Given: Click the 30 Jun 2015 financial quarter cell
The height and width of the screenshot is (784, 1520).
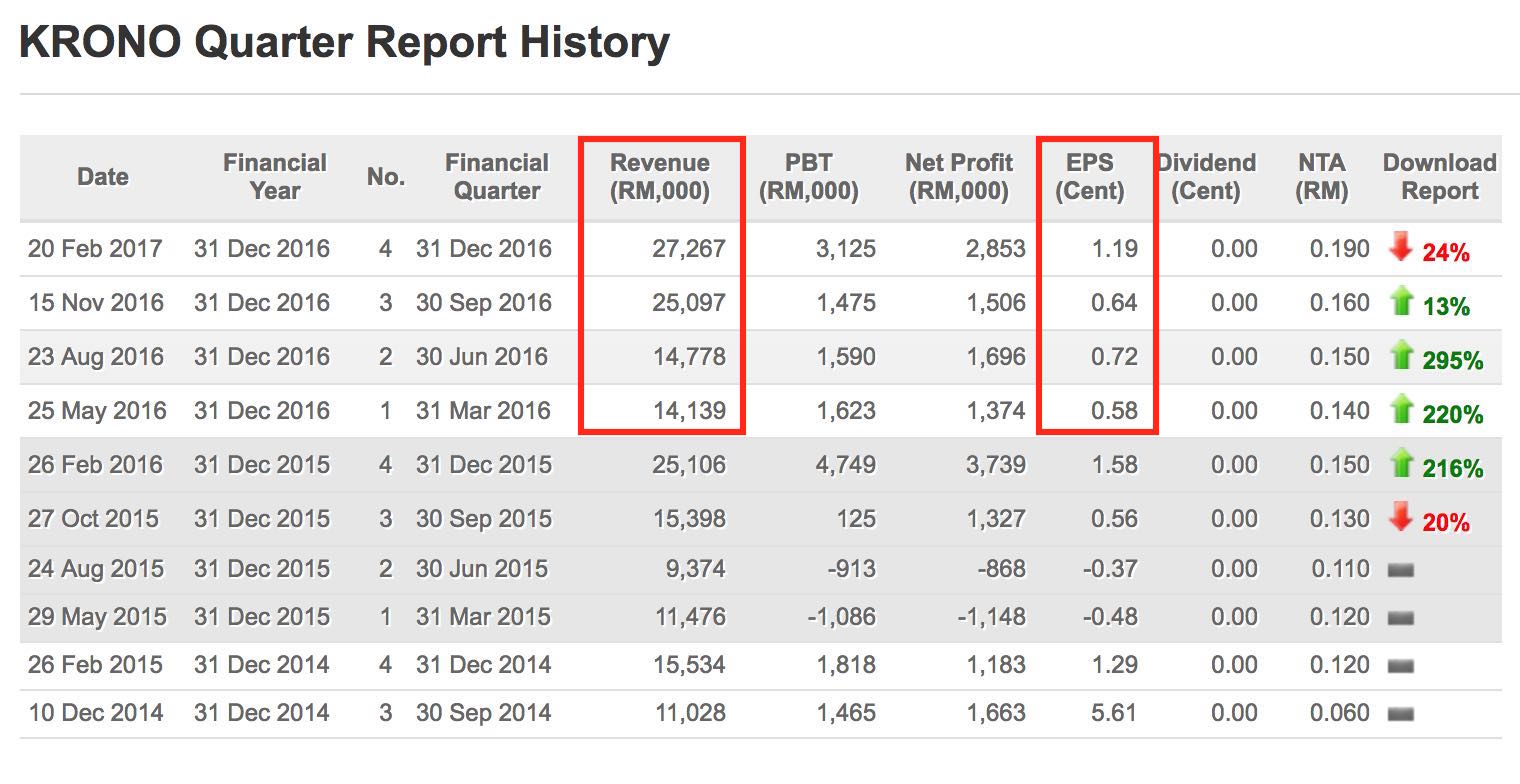Looking at the screenshot, I should (x=482, y=569).
